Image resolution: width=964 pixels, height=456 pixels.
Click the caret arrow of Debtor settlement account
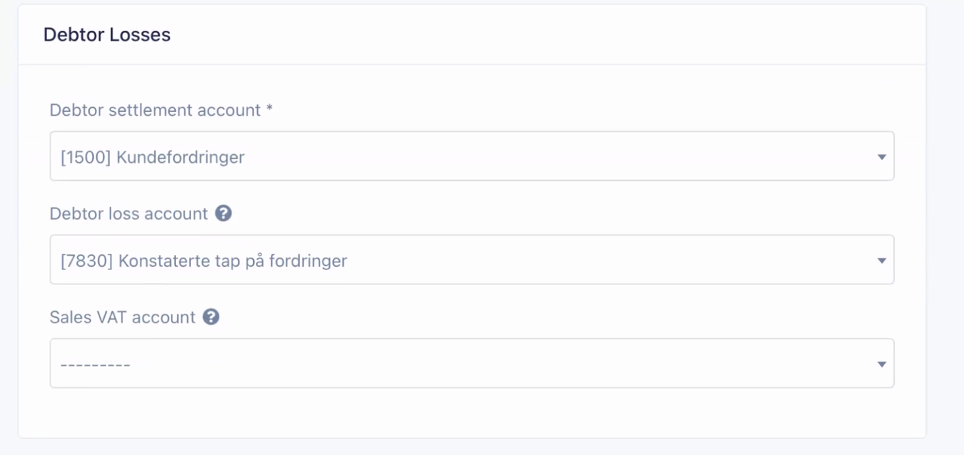881,157
